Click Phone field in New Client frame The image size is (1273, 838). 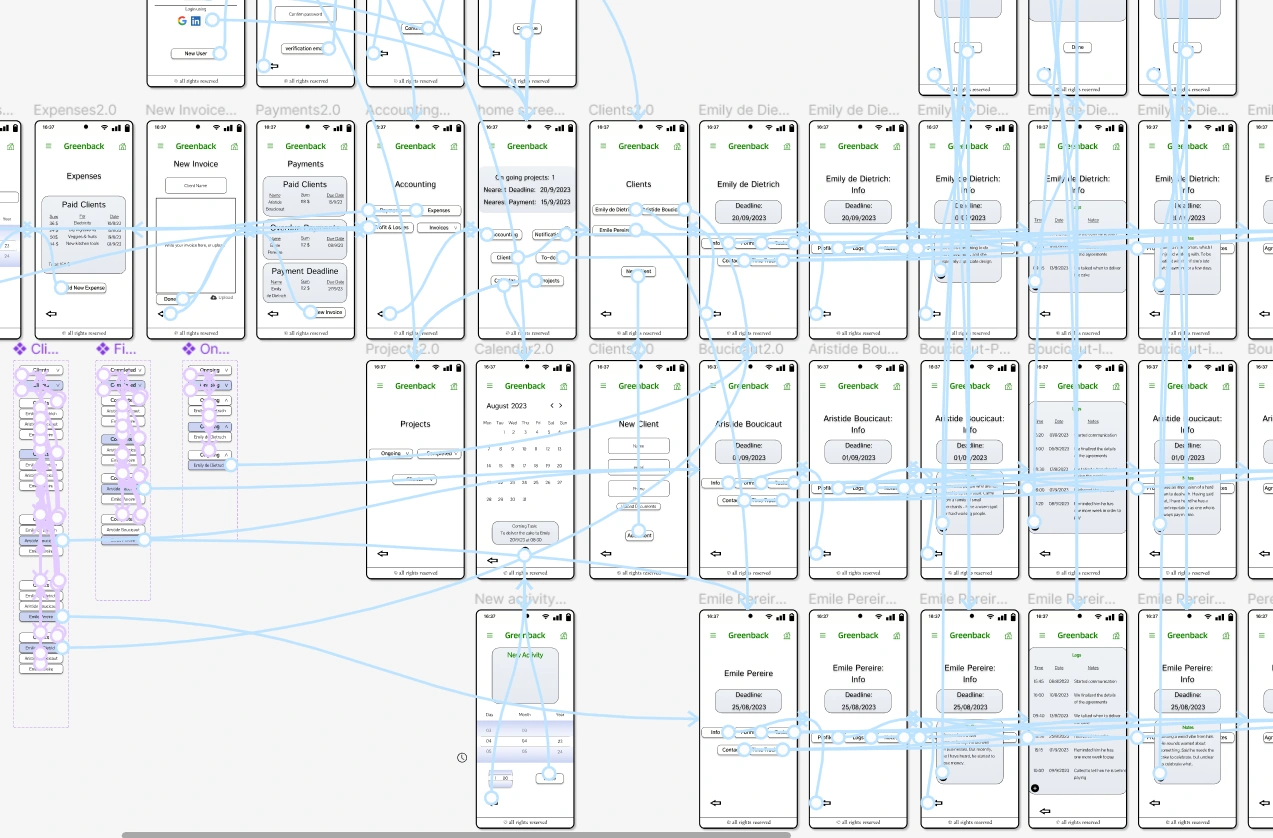tap(638, 487)
